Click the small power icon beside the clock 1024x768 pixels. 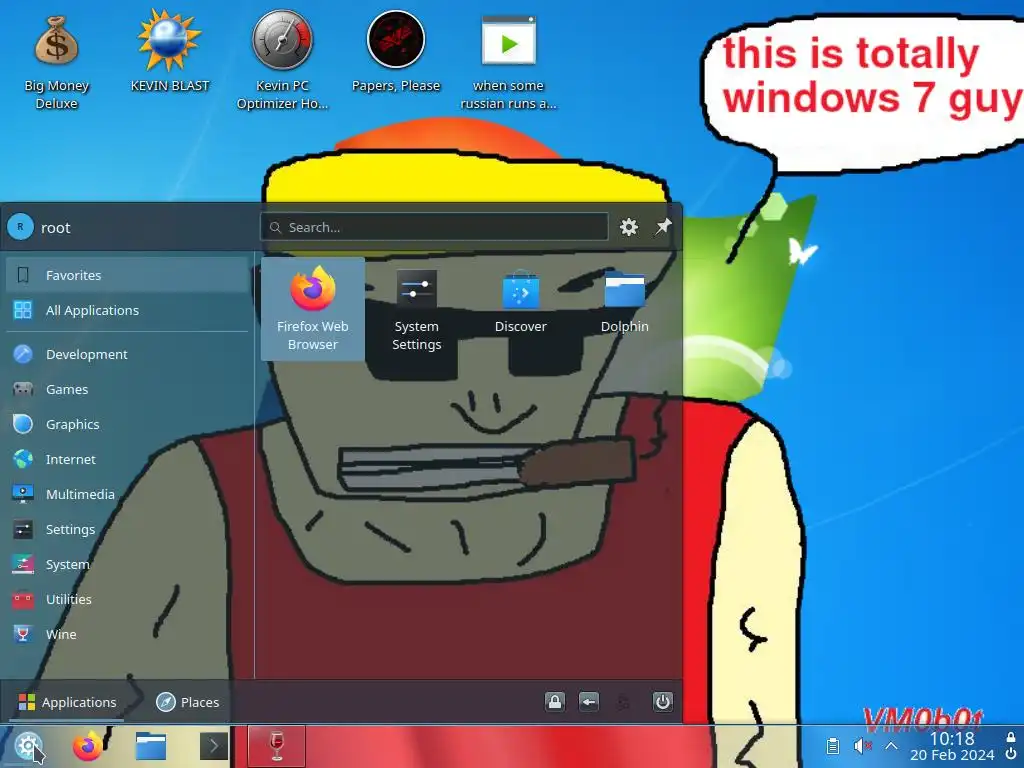(1011, 754)
